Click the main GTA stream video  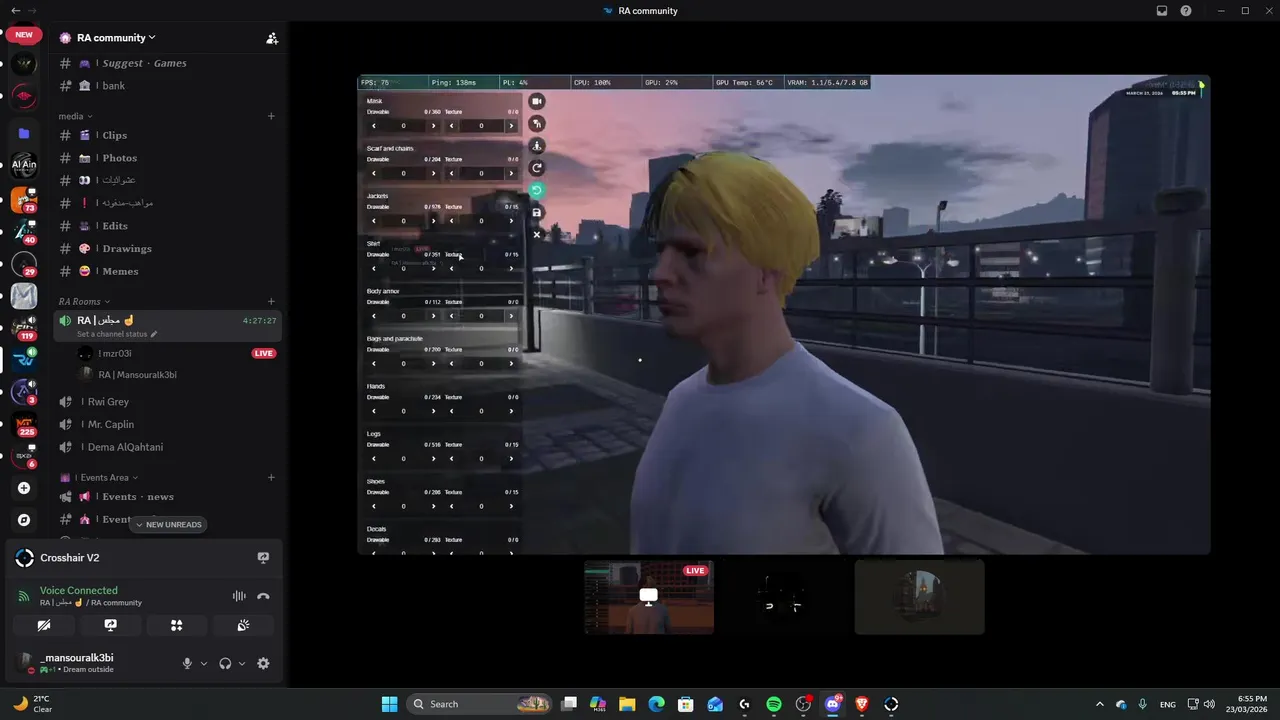tap(784, 315)
